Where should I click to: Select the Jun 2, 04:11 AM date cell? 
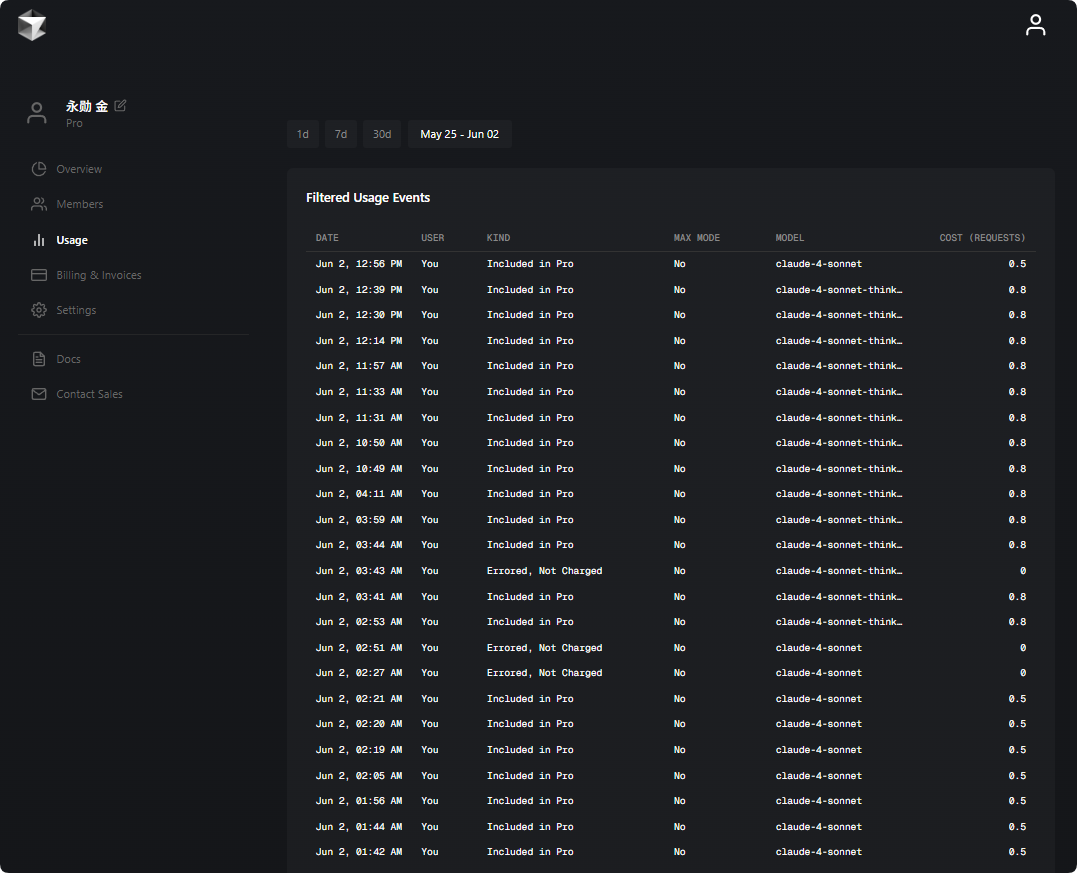pos(359,494)
